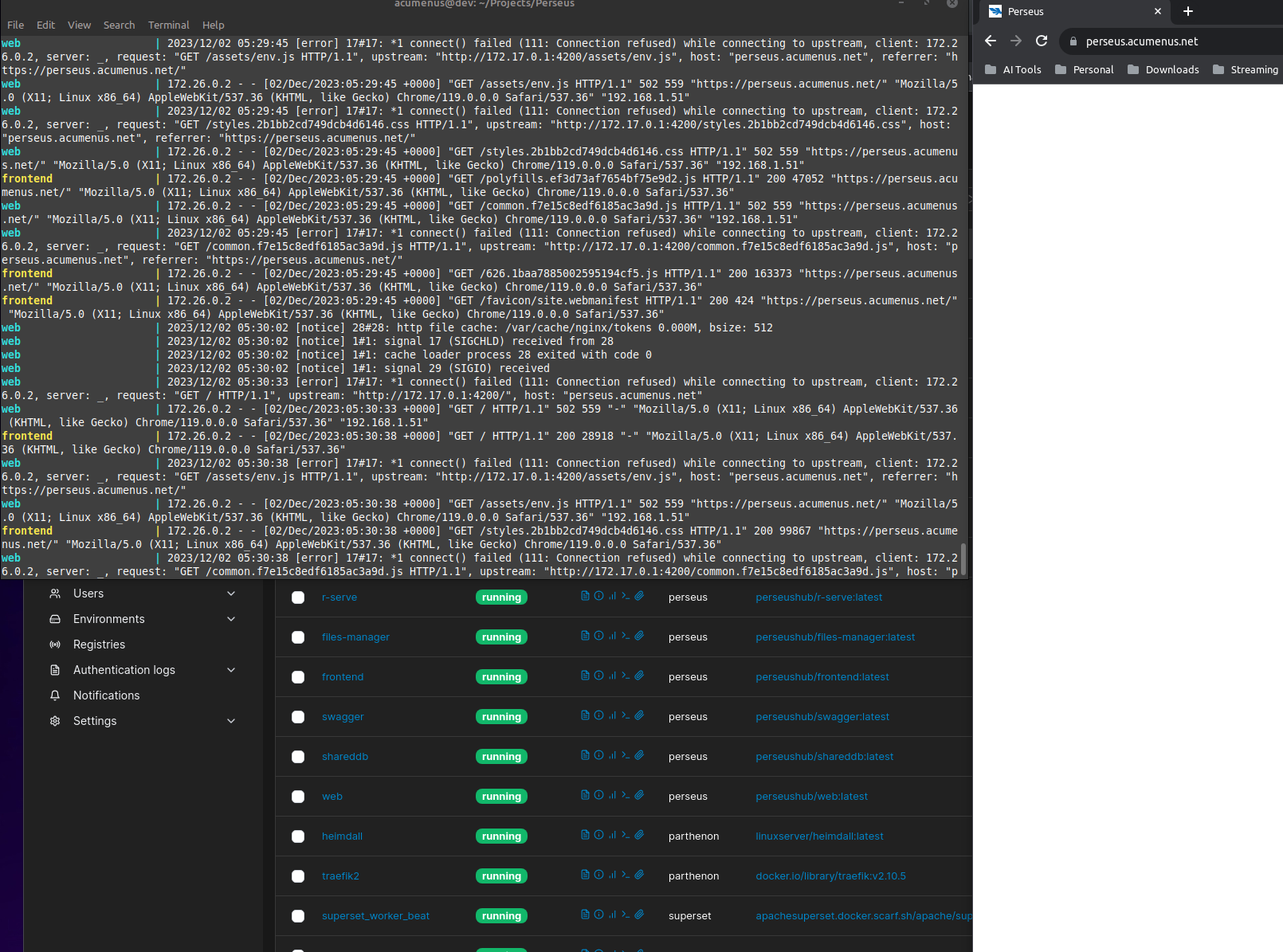Open stats icon for files-manager container
1283x952 pixels.
612,636
